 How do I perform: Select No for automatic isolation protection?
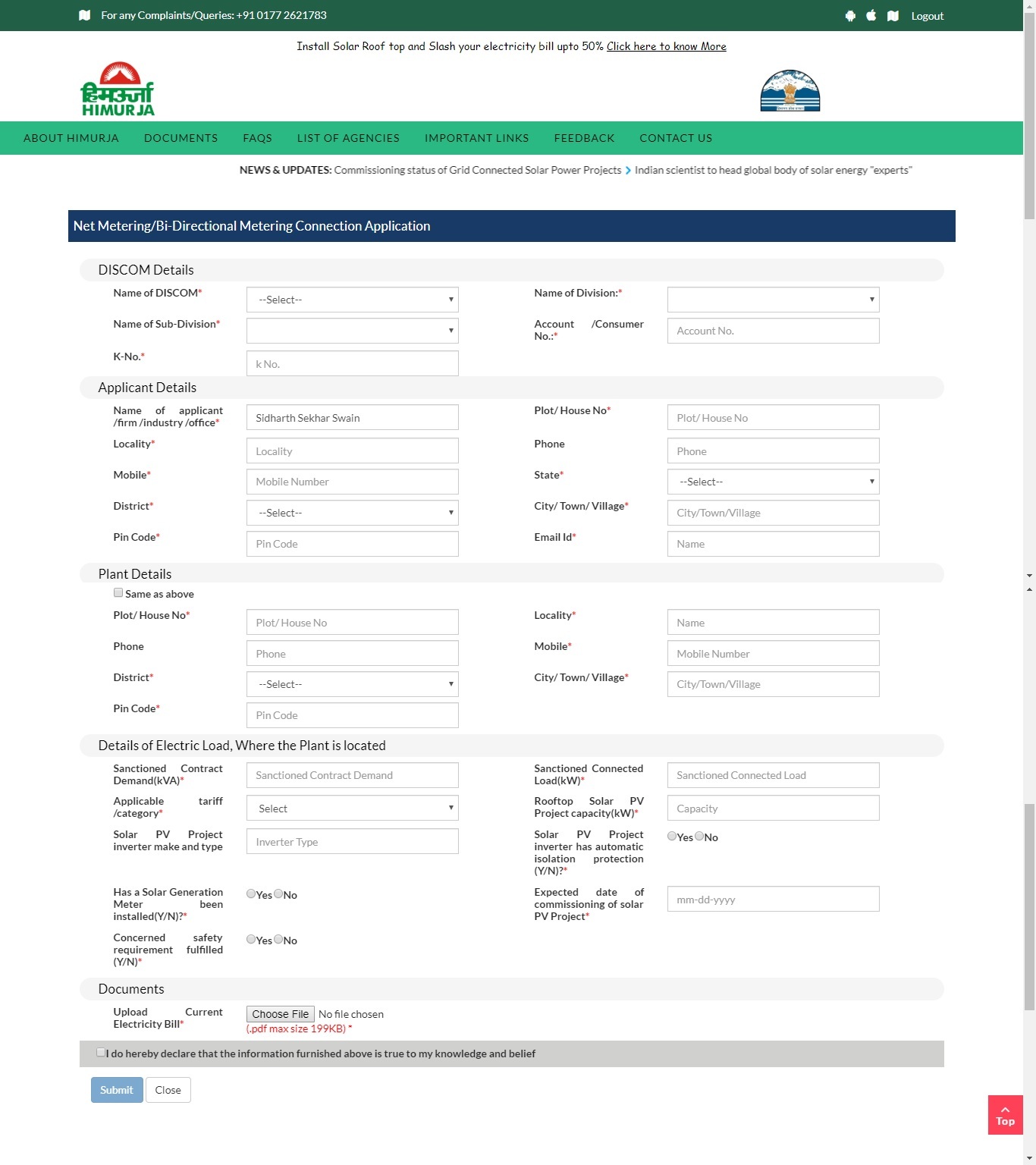(x=699, y=837)
